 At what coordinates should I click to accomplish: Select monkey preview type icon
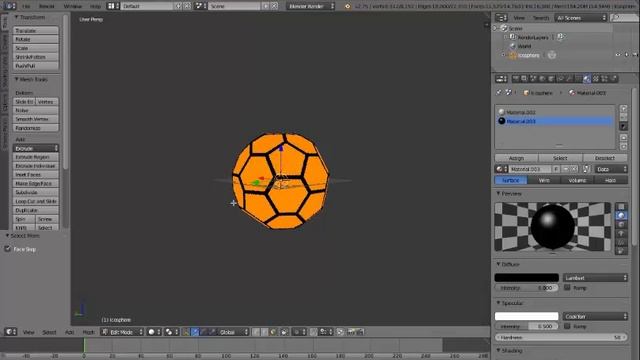pyautogui.click(x=621, y=233)
